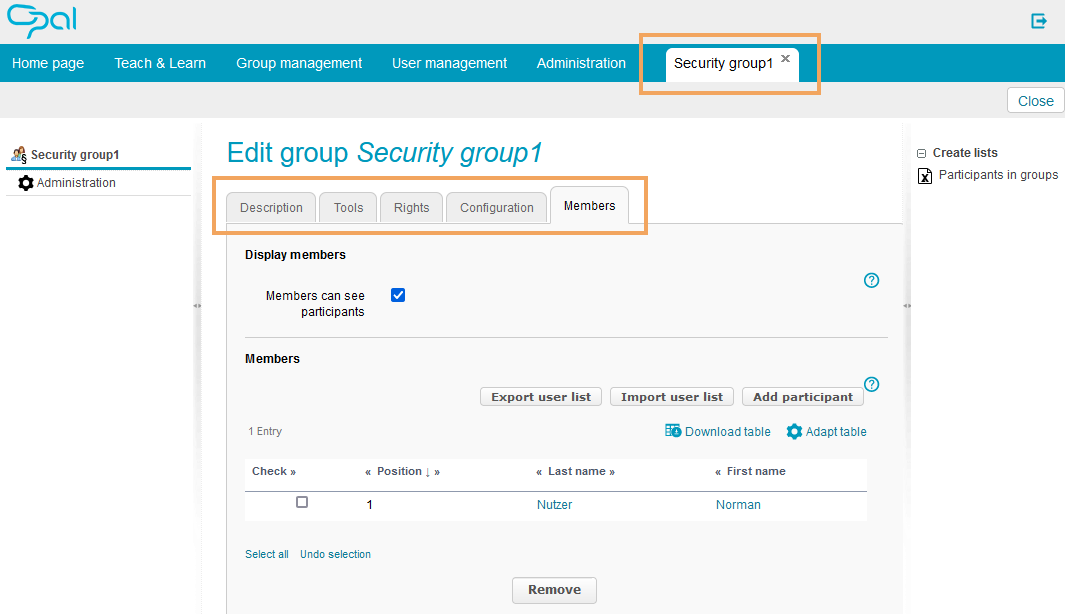Screen dimensions: 1065x614
Task: Collapse the Create lists section
Action: point(921,153)
